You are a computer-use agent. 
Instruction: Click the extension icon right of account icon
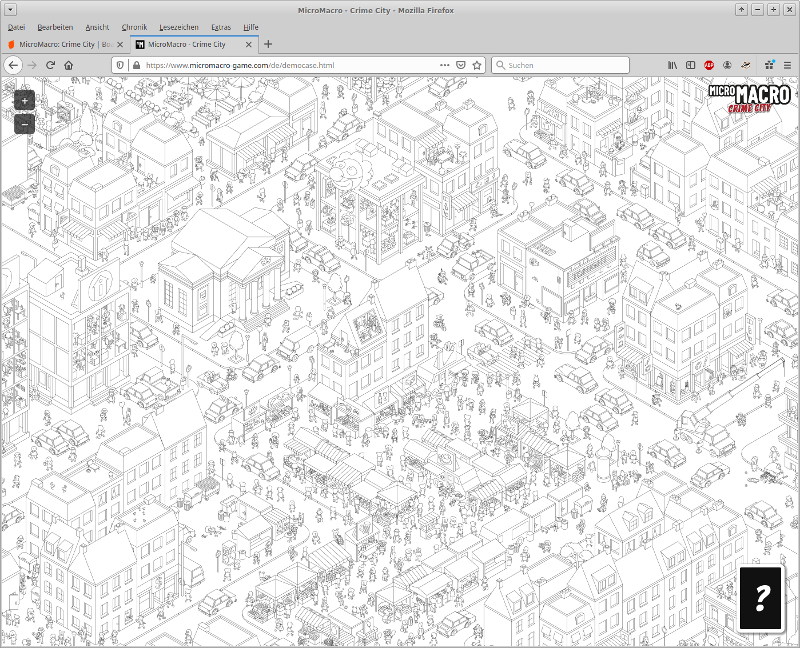[745, 65]
